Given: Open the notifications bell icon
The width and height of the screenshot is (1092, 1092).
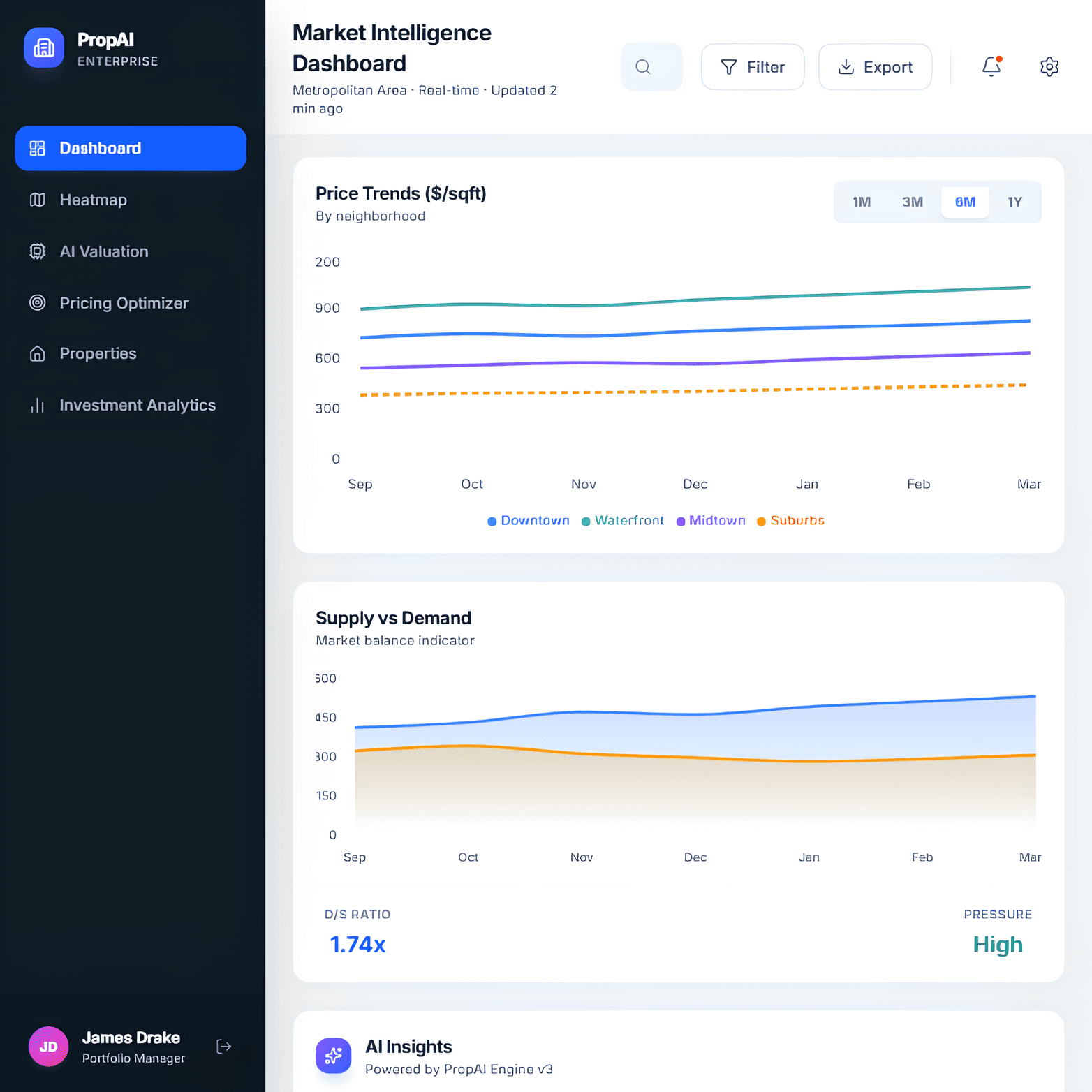Looking at the screenshot, I should [x=991, y=66].
